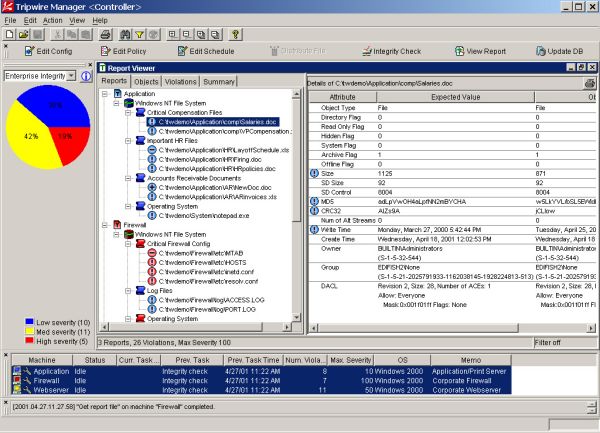Select the Firewall machine row

click(x=261, y=381)
